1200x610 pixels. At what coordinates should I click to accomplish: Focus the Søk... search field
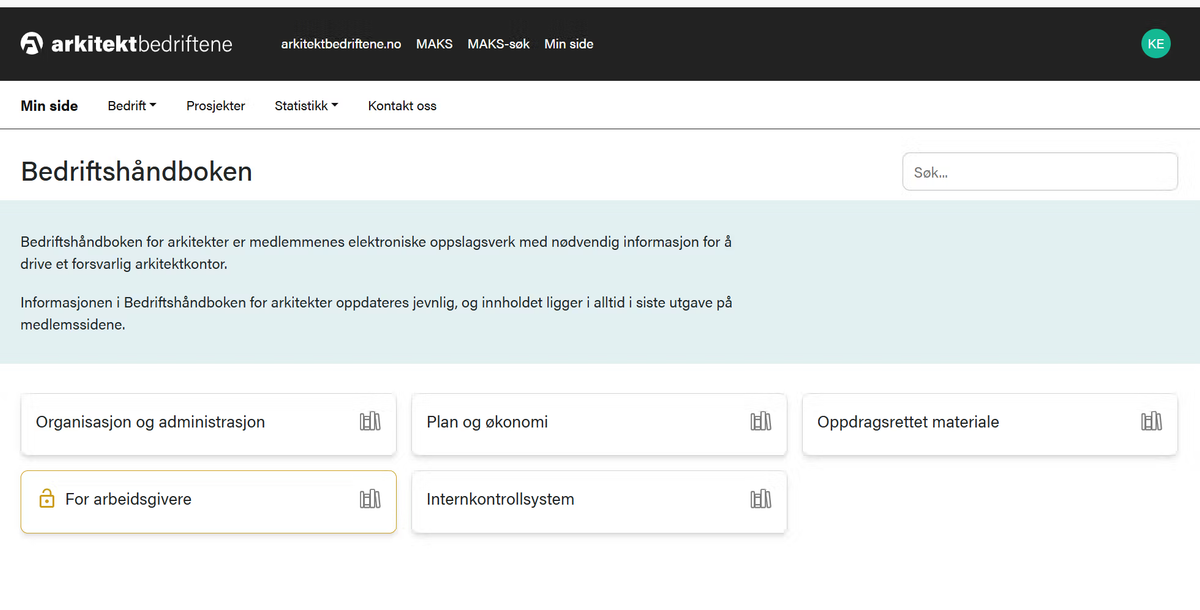tap(1040, 172)
